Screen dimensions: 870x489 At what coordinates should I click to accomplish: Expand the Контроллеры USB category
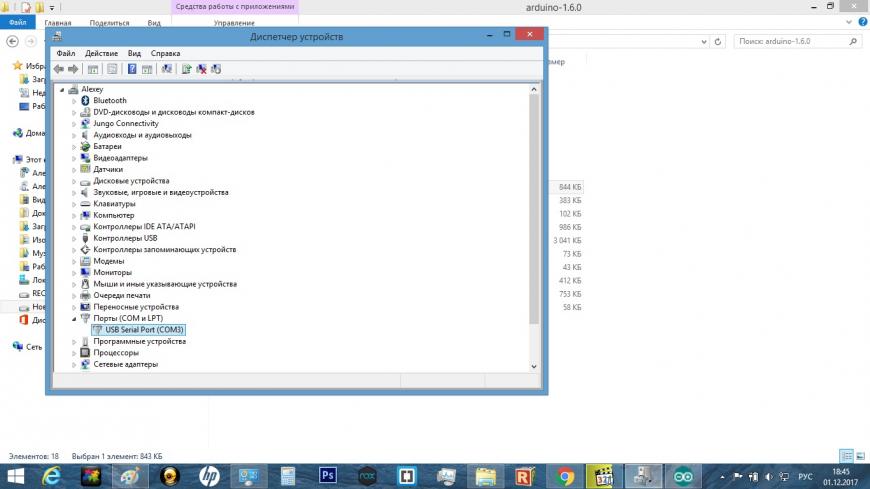click(74, 239)
